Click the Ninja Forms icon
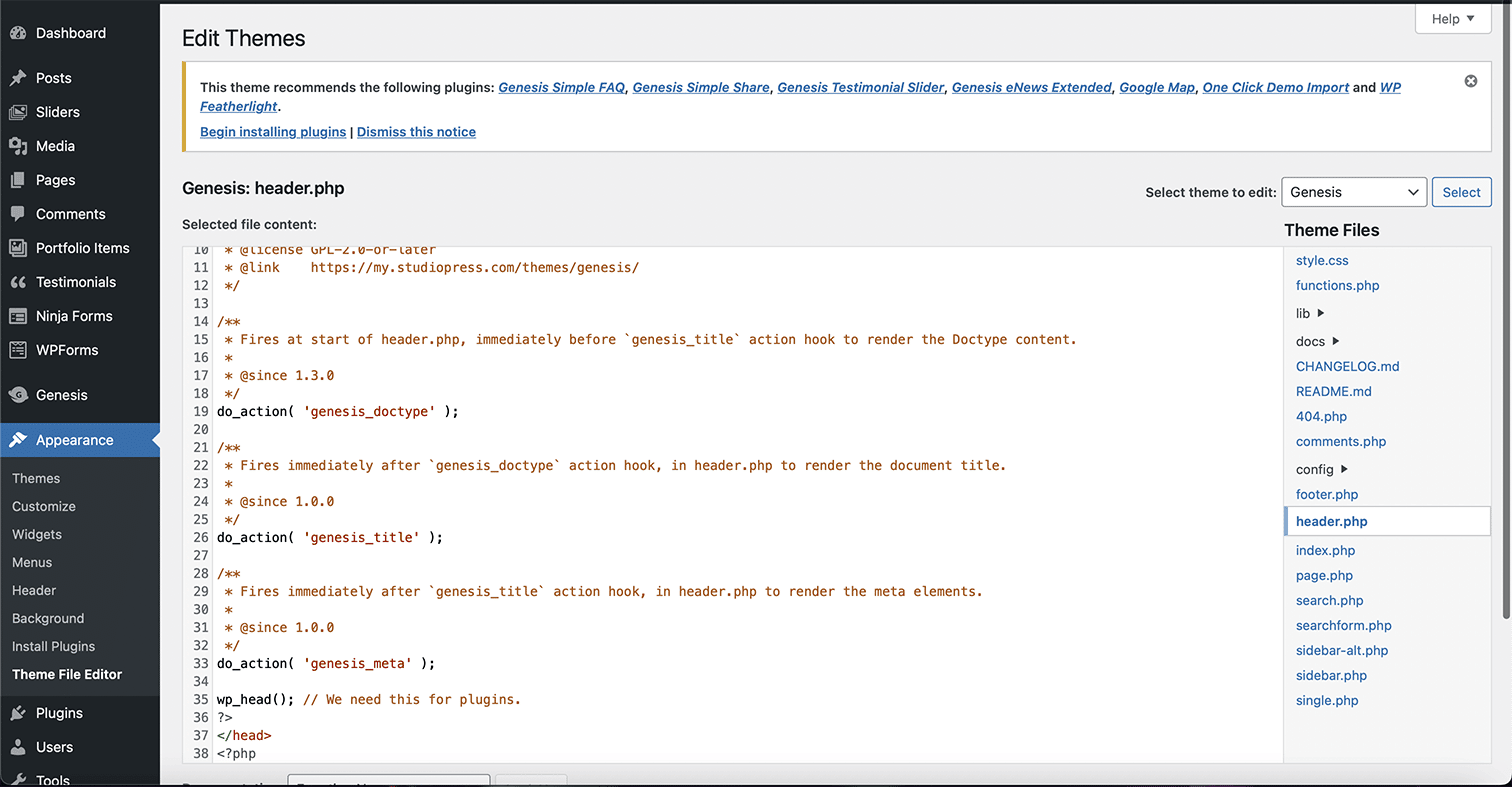1512x787 pixels. [x=18, y=316]
